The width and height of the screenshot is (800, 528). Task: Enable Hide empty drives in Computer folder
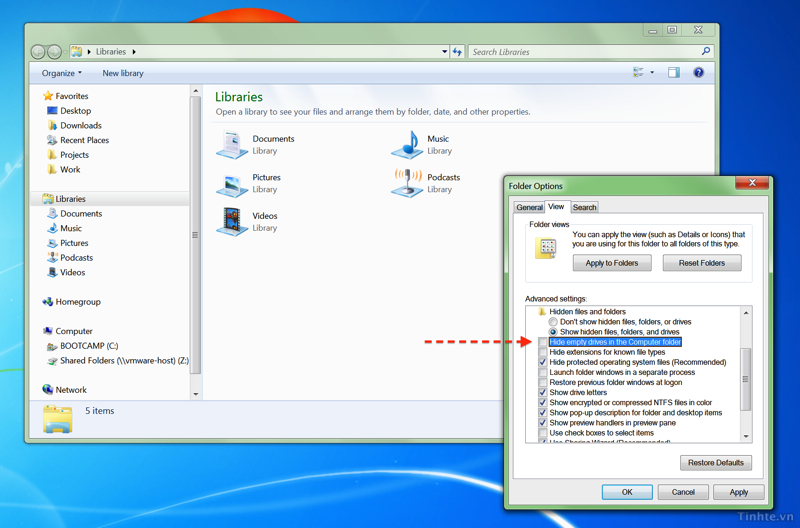(543, 342)
